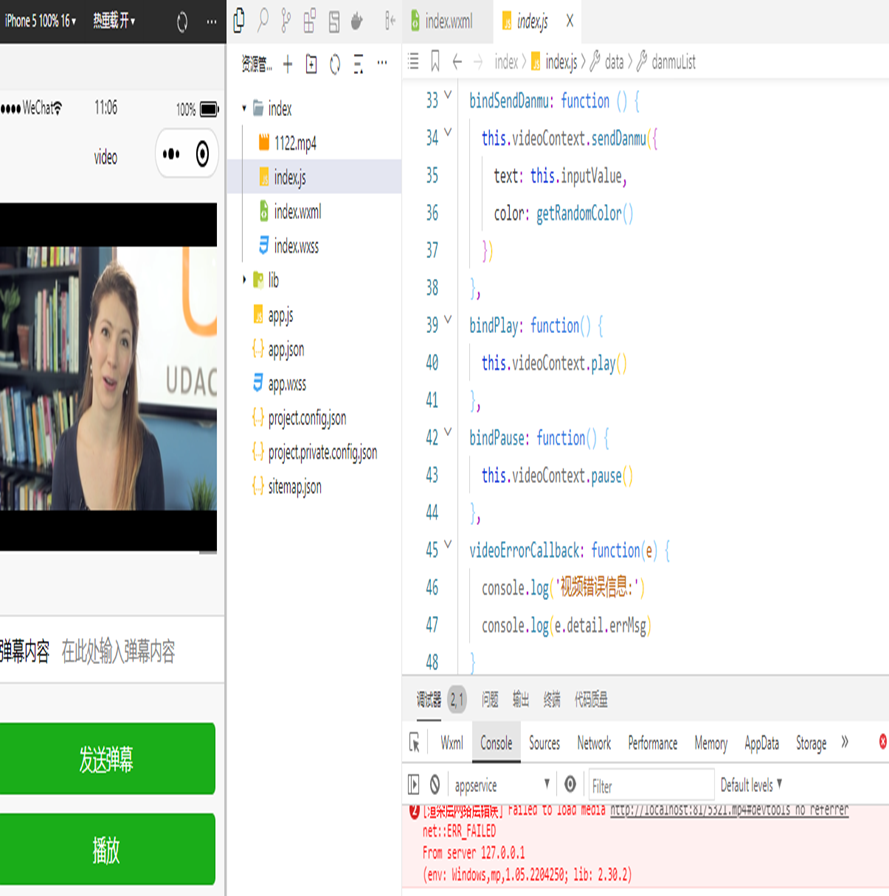Show more devtools tabs with chevrons

pyautogui.click(x=844, y=742)
